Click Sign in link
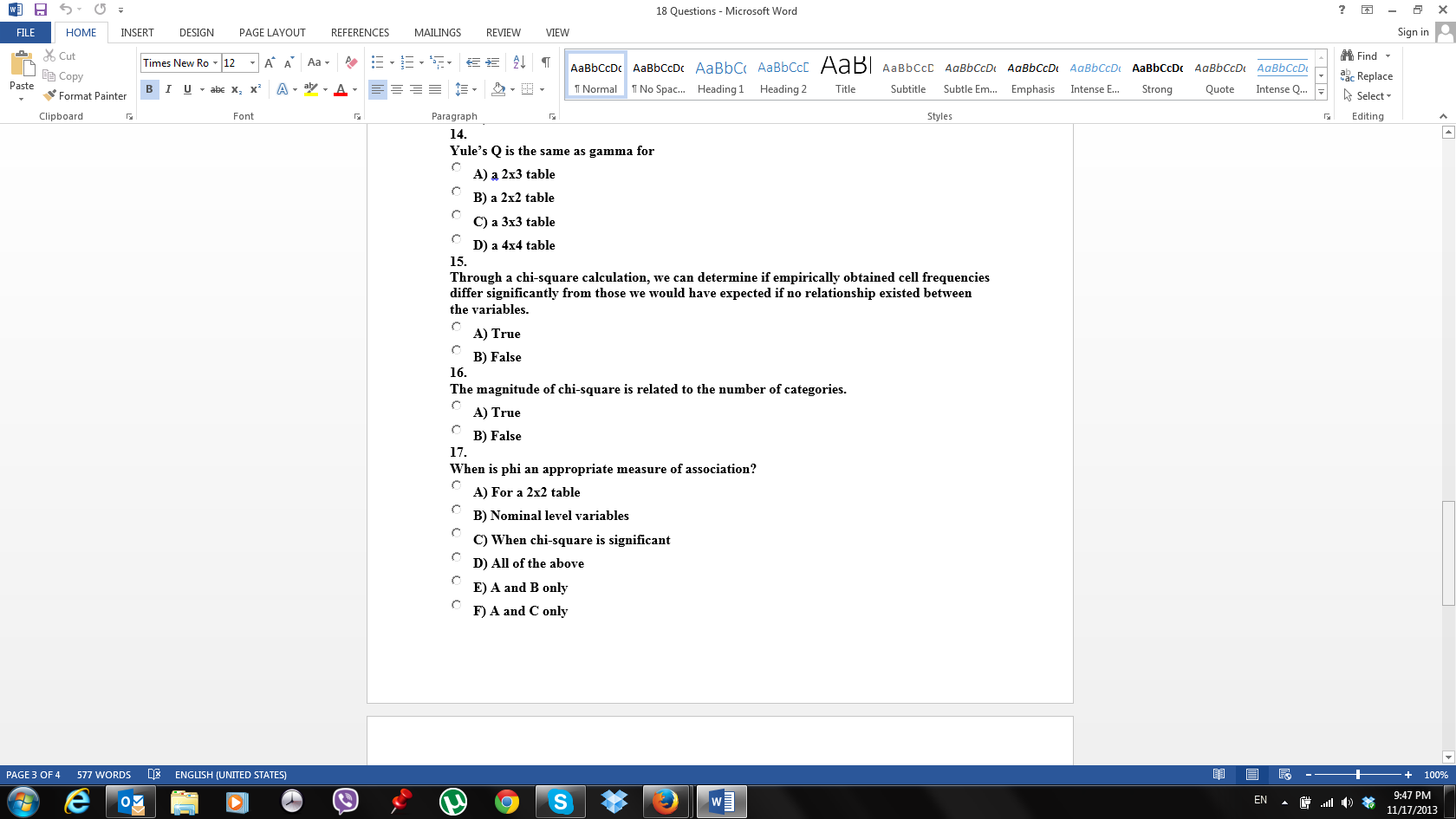 click(1413, 32)
